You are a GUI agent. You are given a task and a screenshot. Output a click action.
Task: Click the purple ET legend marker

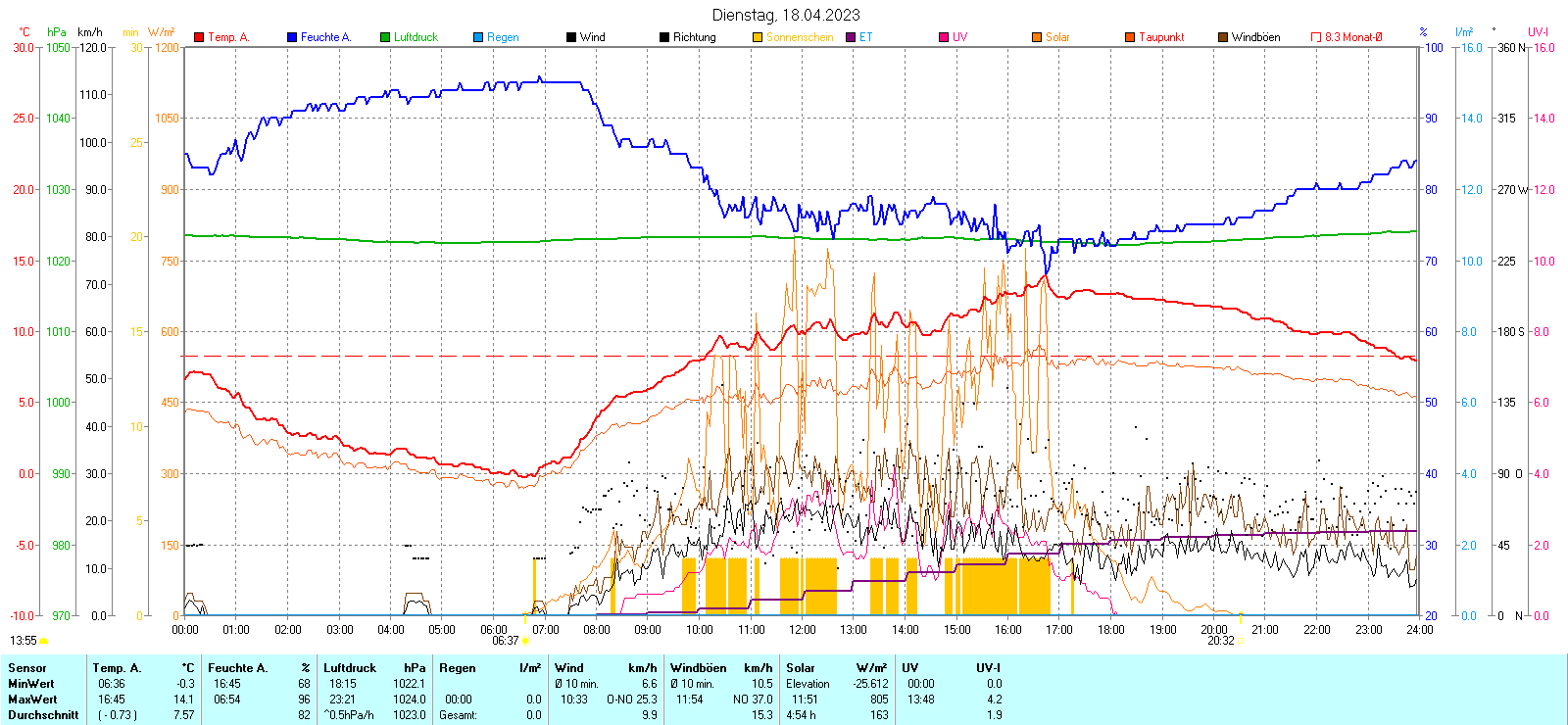[851, 37]
